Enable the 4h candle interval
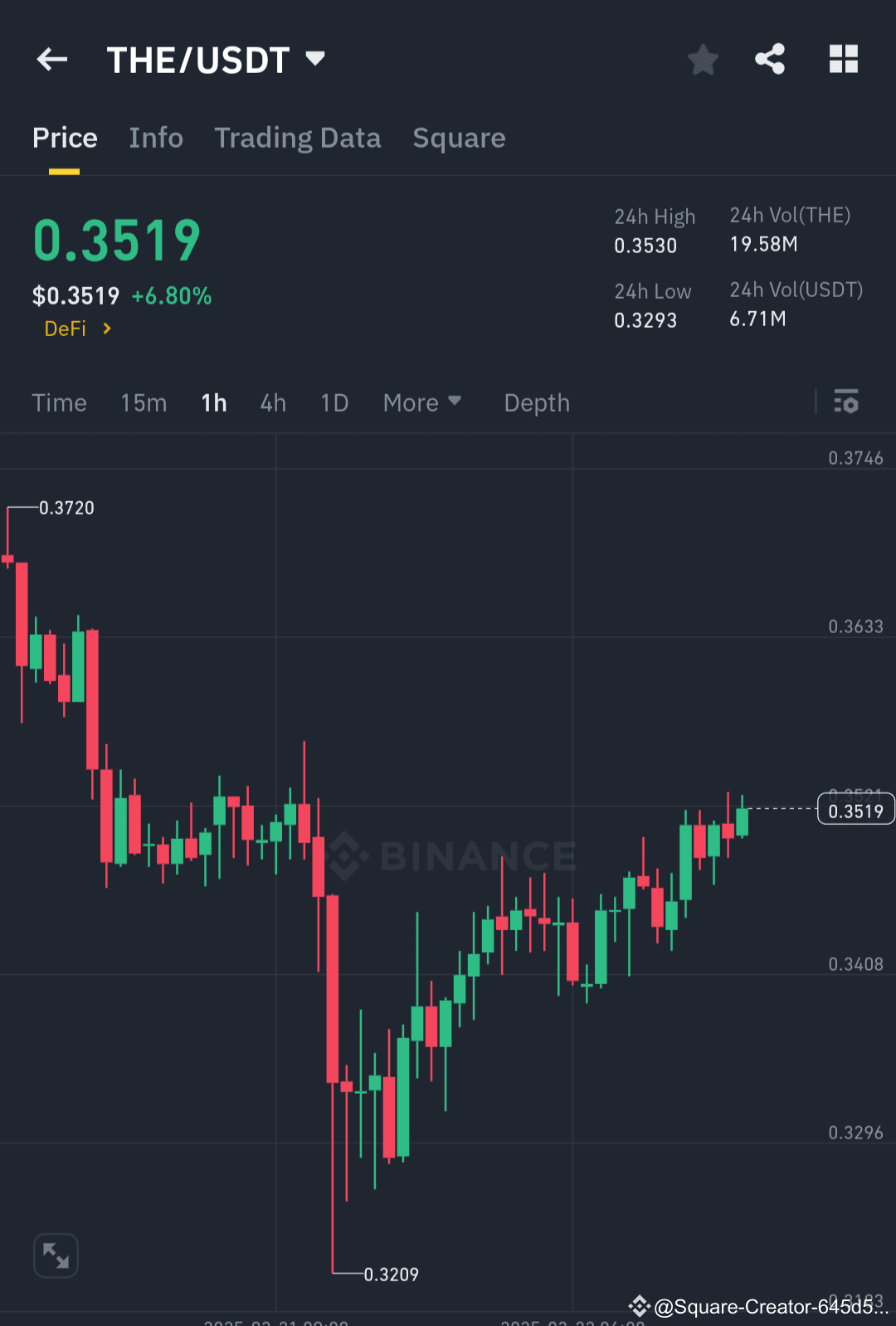The image size is (896, 1326). point(273,402)
